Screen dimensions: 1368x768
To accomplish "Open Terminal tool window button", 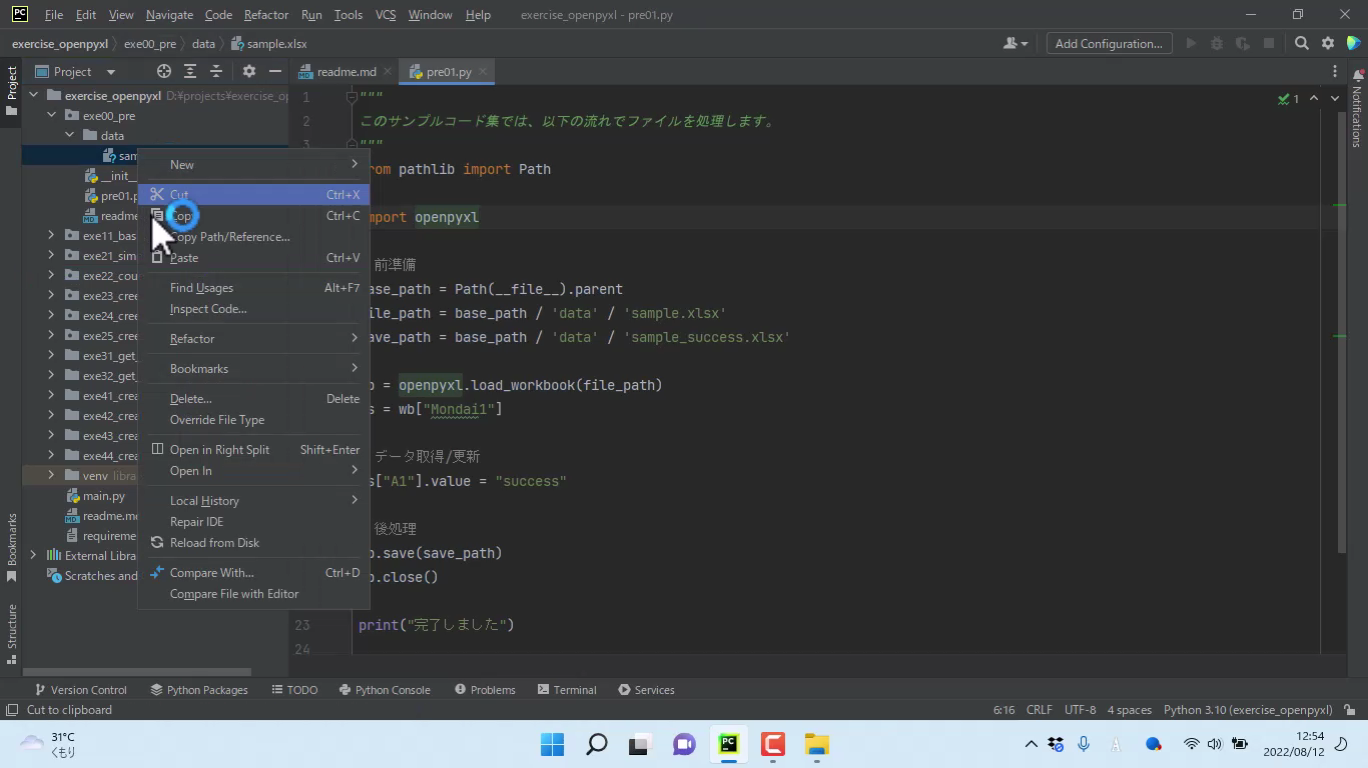I will tap(566, 690).
